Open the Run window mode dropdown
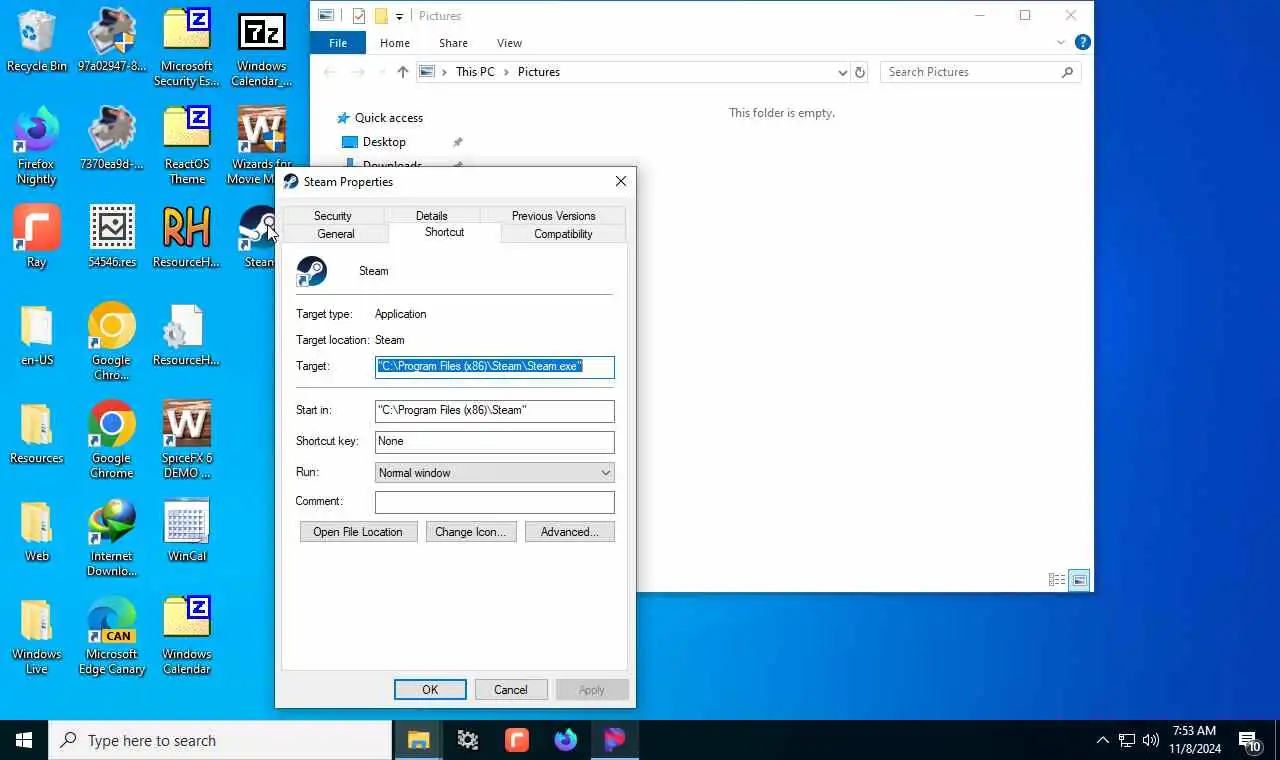This screenshot has width=1280, height=760. coord(495,472)
